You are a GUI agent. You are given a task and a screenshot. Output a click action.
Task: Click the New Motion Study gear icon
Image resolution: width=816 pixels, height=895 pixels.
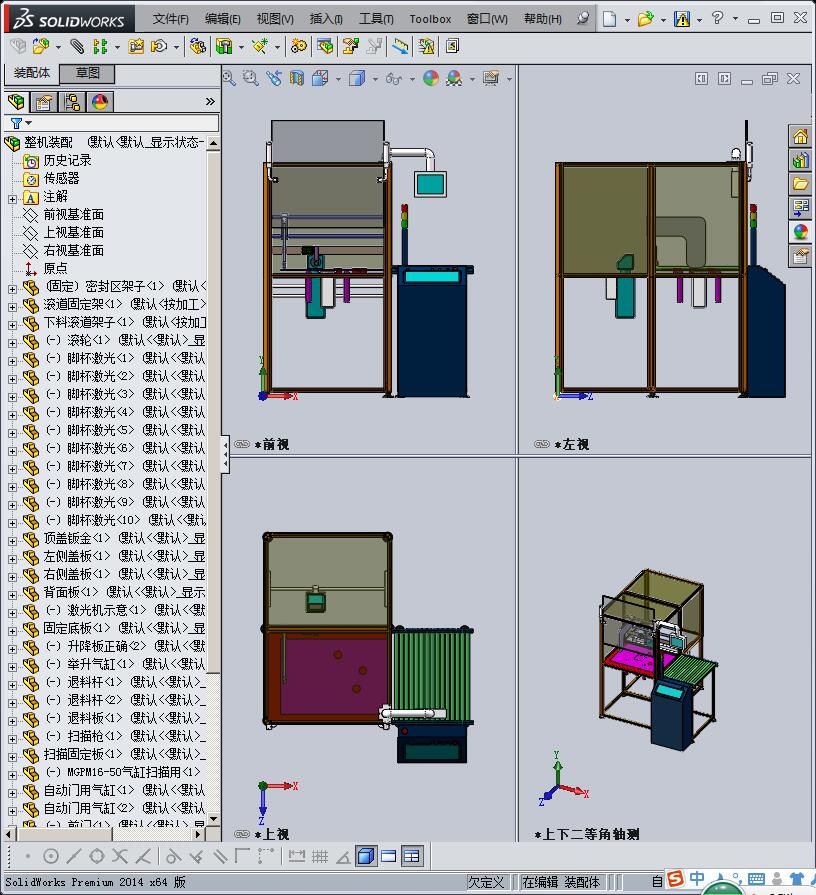click(298, 46)
